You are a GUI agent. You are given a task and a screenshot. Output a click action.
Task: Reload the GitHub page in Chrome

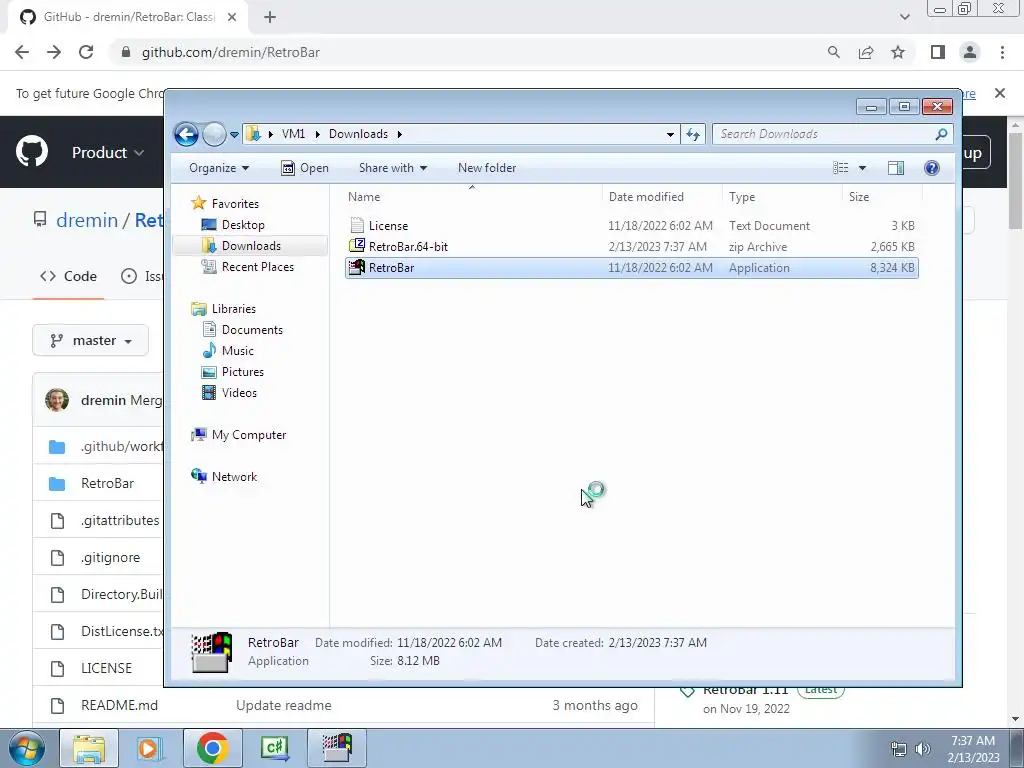click(x=86, y=52)
